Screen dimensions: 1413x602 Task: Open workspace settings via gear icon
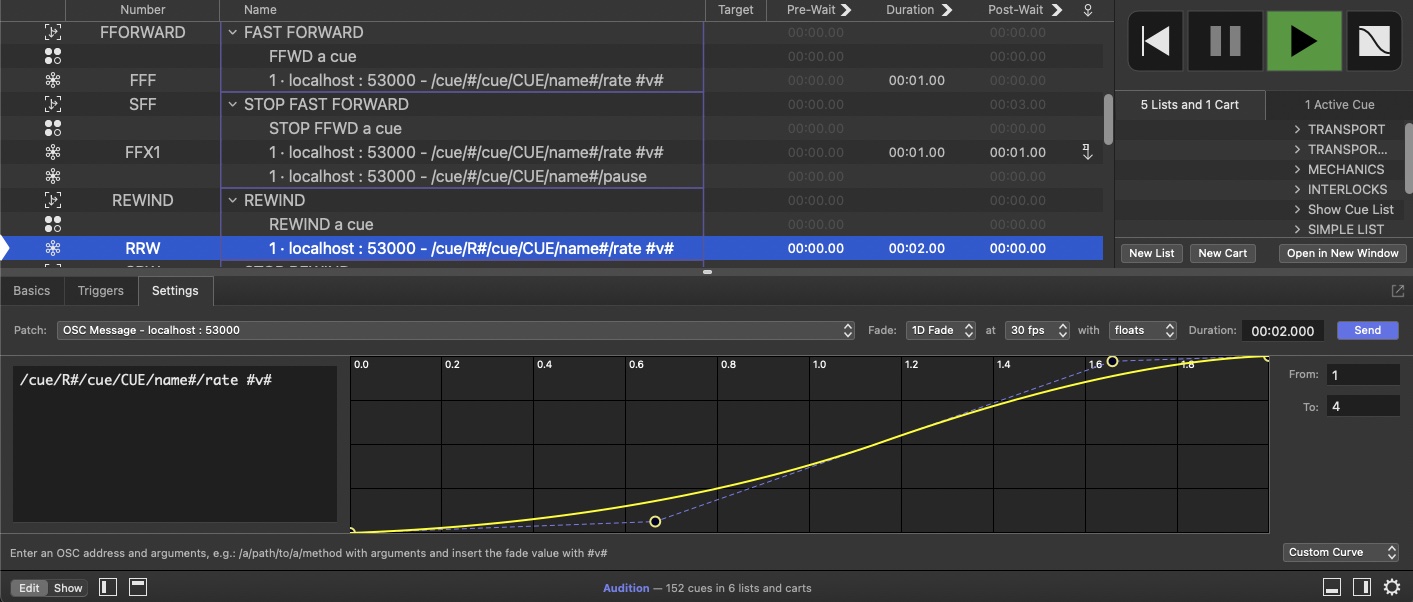(1391, 587)
